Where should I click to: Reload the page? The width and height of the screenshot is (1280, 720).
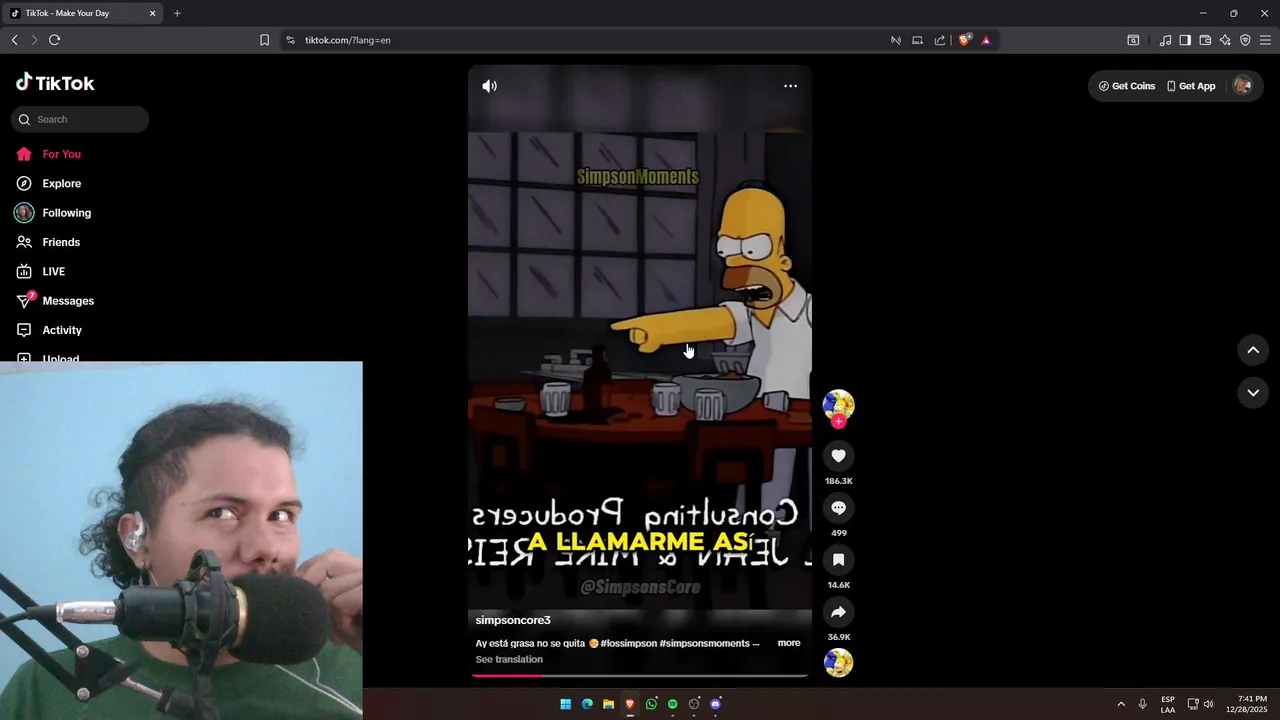55,40
